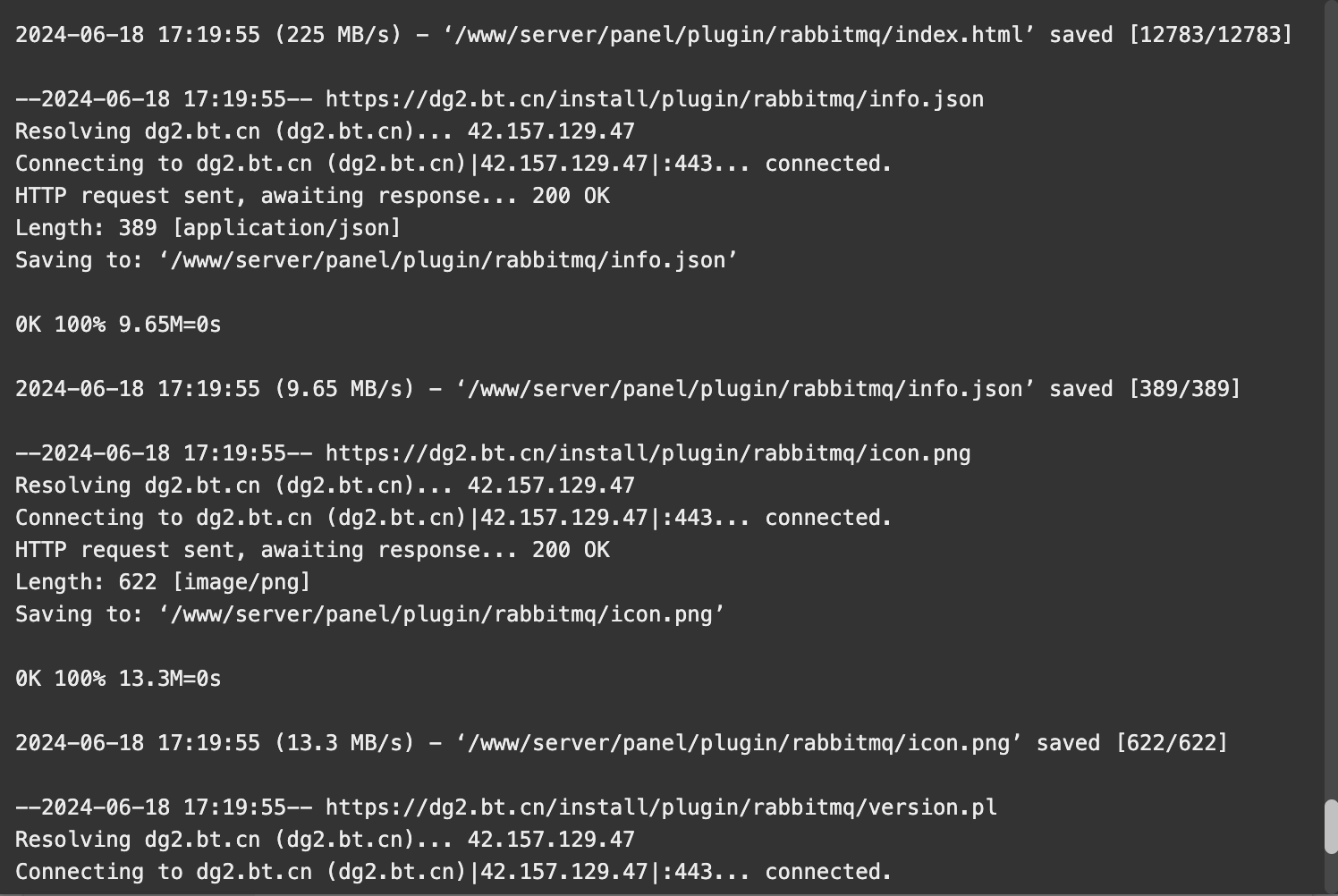This screenshot has height=896, width=1338.
Task: Grab the vertical scrollbar thumb
Action: click(x=1330, y=827)
